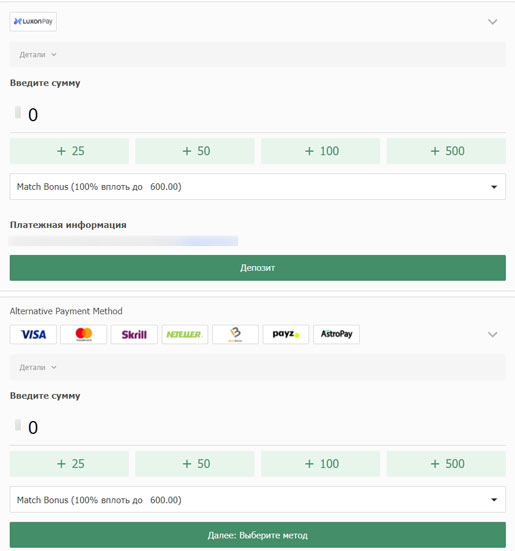Select the MuchBetter payment icon
This screenshot has height=551, width=515.
point(235,334)
